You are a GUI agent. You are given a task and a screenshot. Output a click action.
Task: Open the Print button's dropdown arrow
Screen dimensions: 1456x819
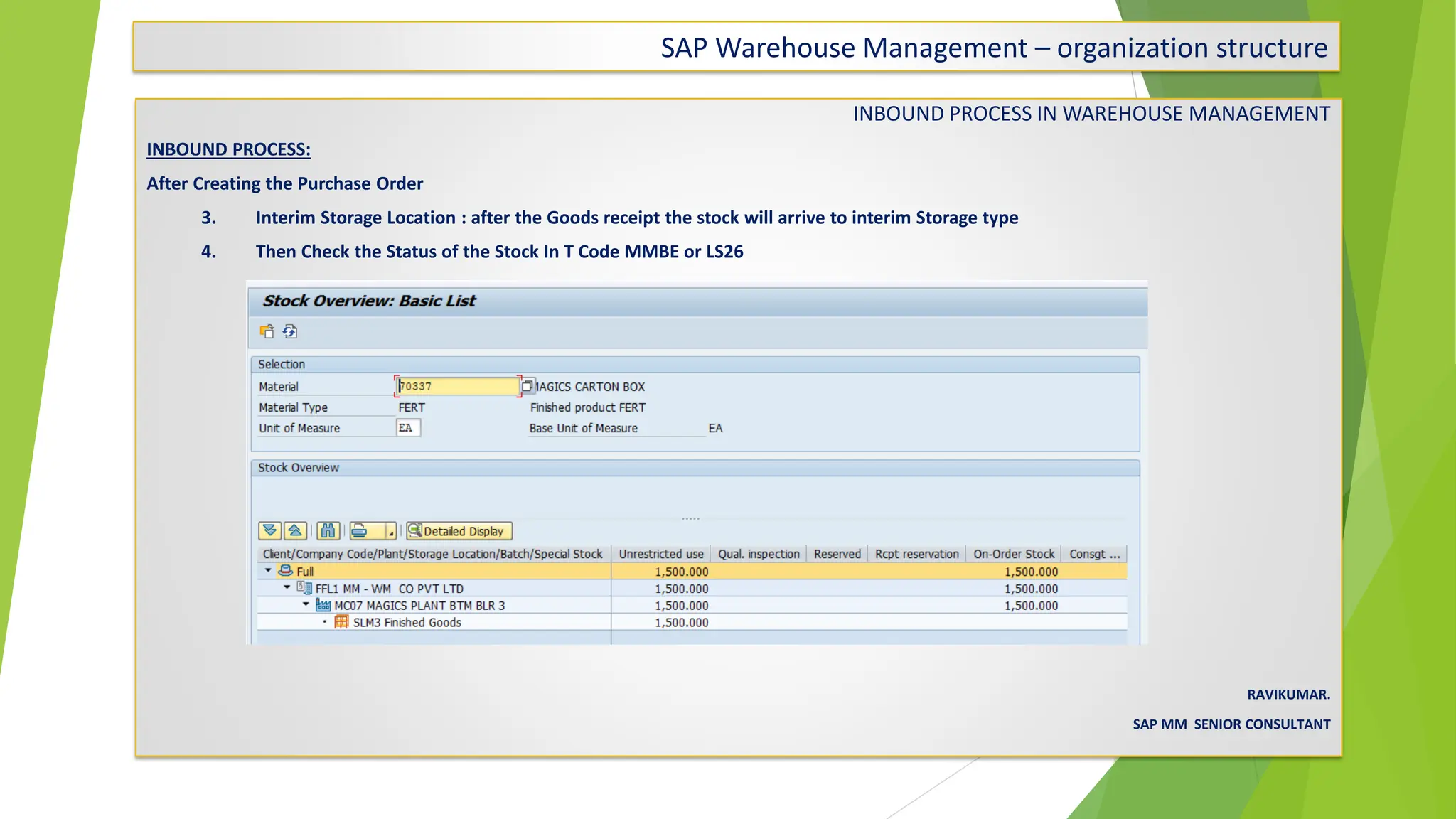[x=390, y=530]
